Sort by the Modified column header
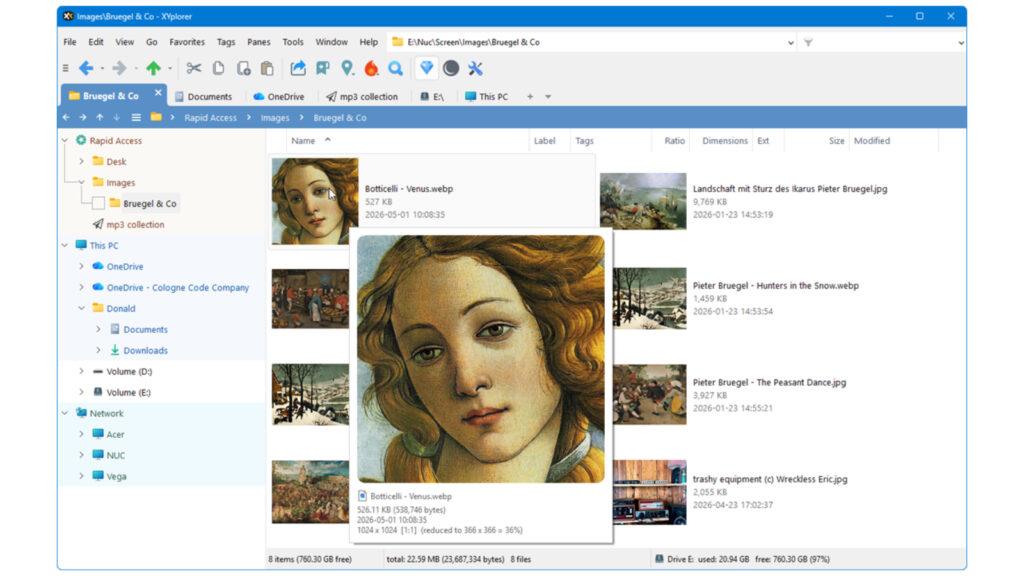This screenshot has height=576, width=1024. 872,140
